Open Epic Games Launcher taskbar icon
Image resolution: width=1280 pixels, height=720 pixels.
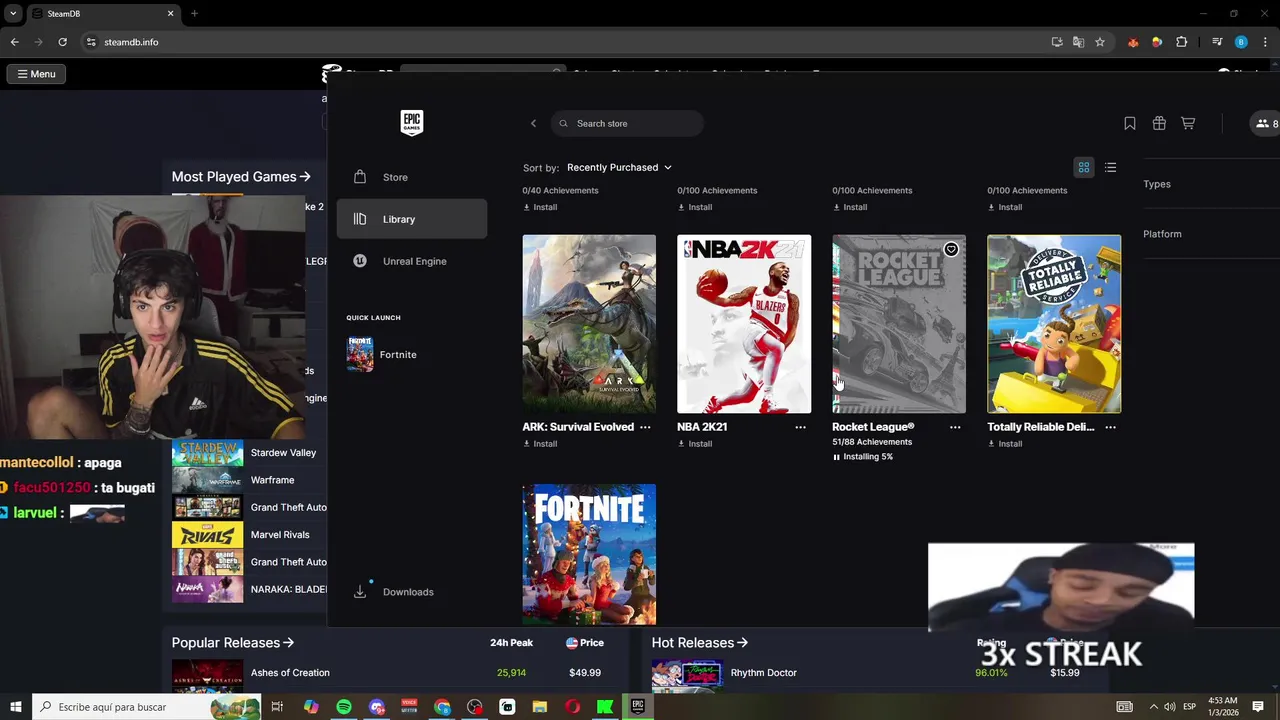(638, 707)
